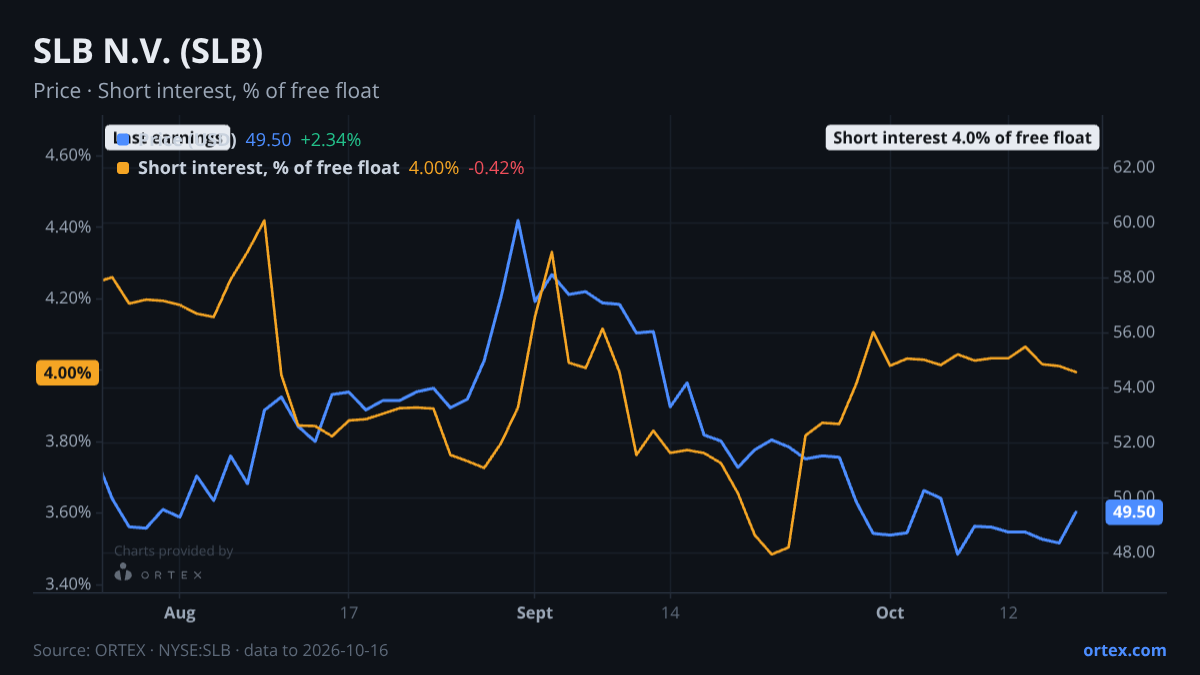Click the 'Source: ORTEX · NYSE:SLB' footer text
This screenshot has height=675, width=1200.
click(x=132, y=650)
